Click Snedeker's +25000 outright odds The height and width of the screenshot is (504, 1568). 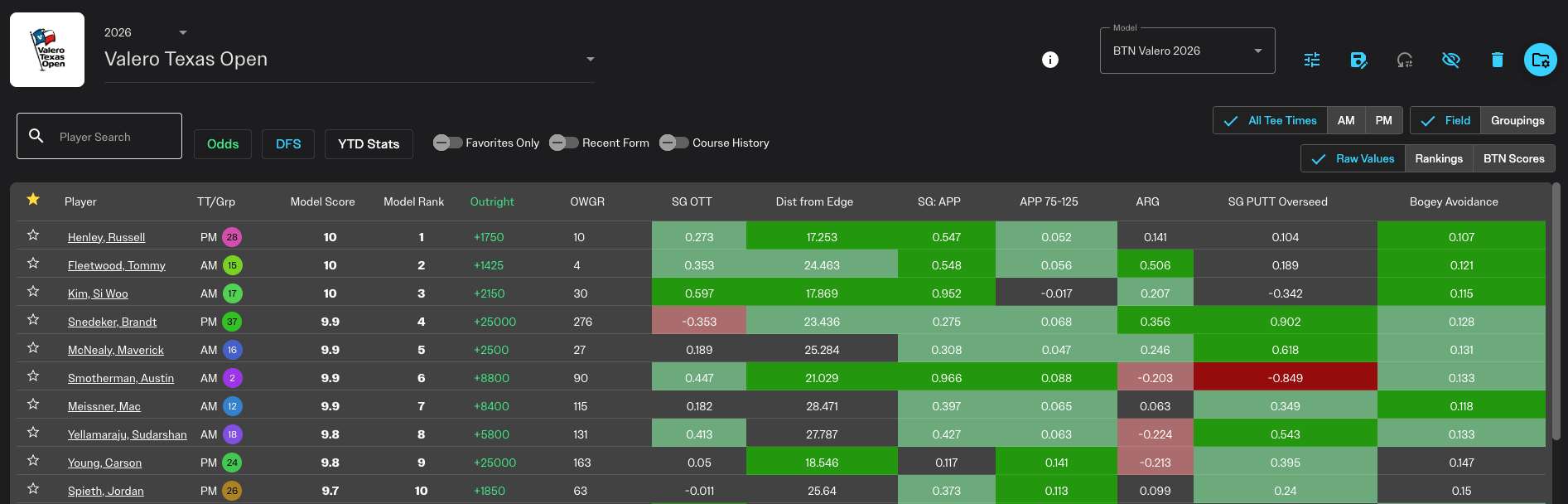coord(495,322)
